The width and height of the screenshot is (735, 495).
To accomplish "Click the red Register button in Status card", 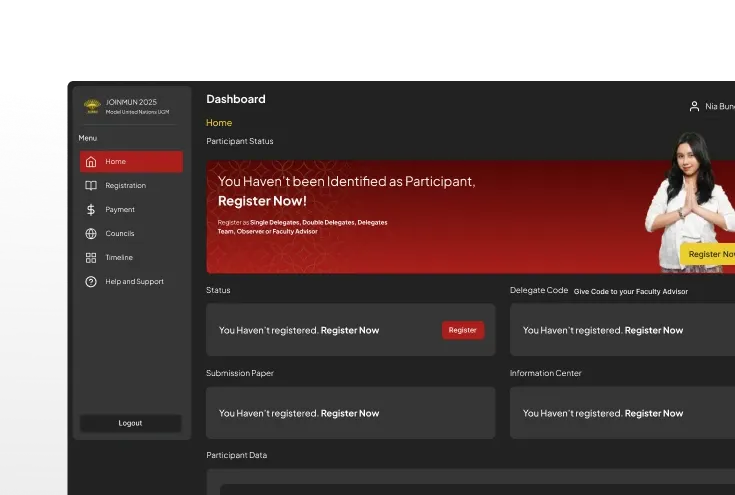I will tap(463, 330).
